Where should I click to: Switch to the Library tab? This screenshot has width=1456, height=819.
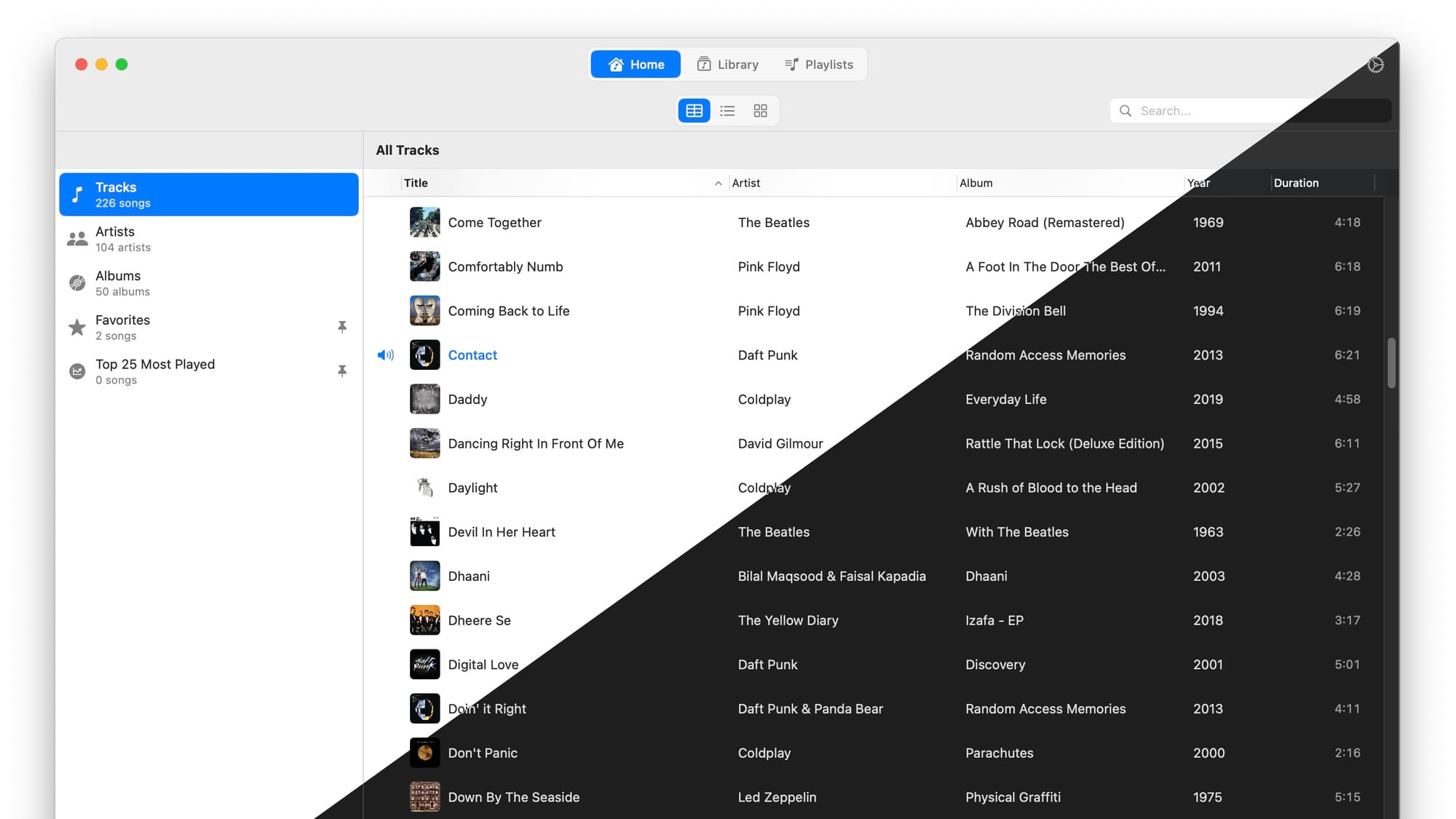(x=728, y=64)
